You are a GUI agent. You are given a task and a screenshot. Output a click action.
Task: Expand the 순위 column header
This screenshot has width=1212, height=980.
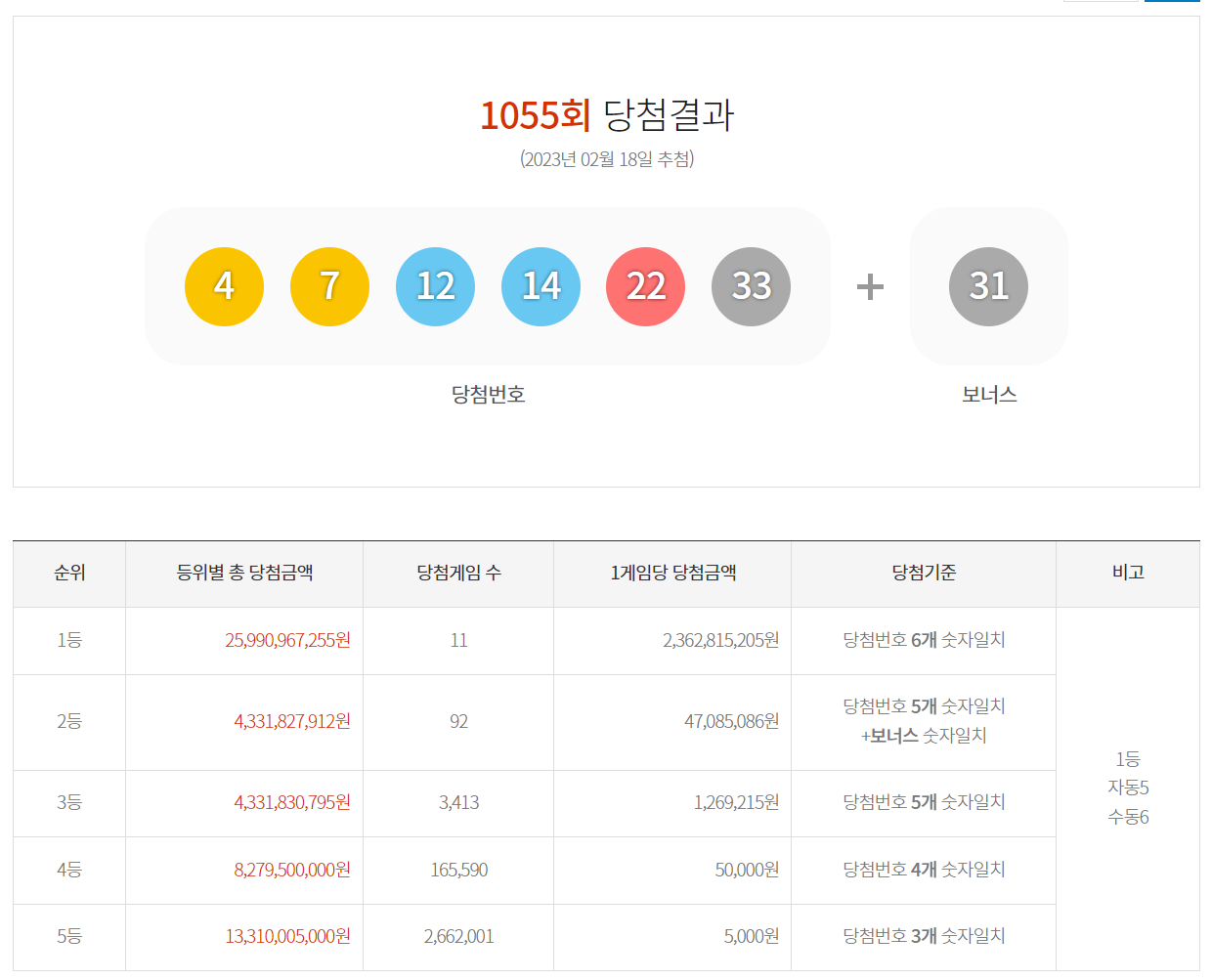(68, 575)
